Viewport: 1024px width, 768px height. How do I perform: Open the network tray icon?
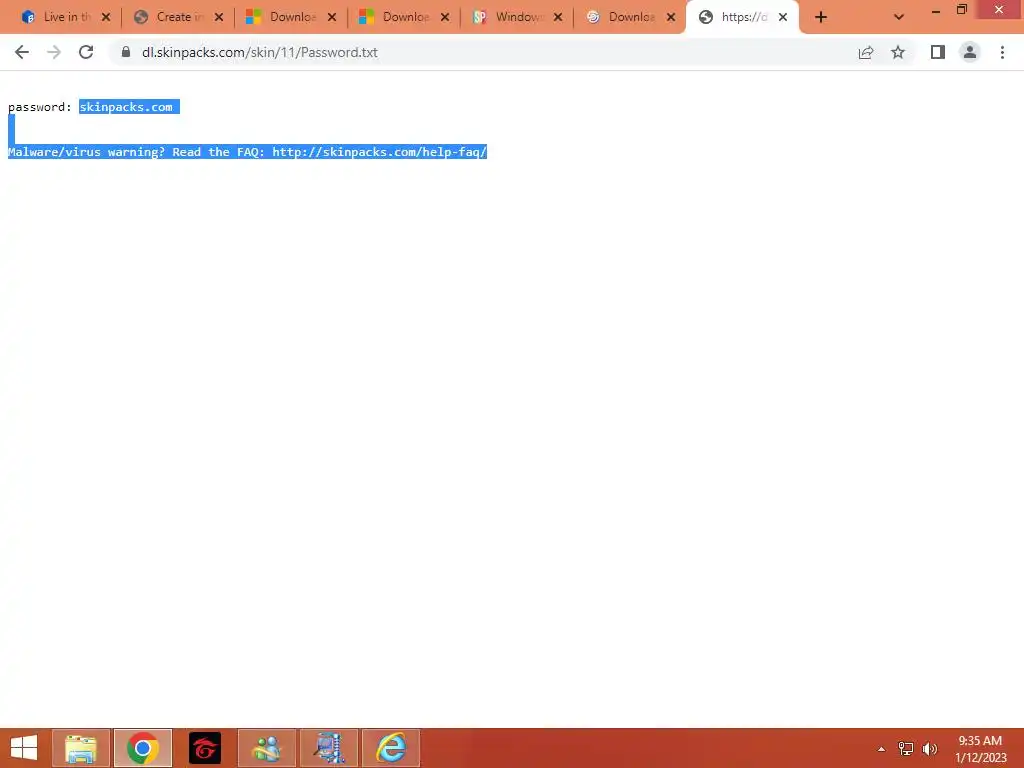tap(906, 748)
